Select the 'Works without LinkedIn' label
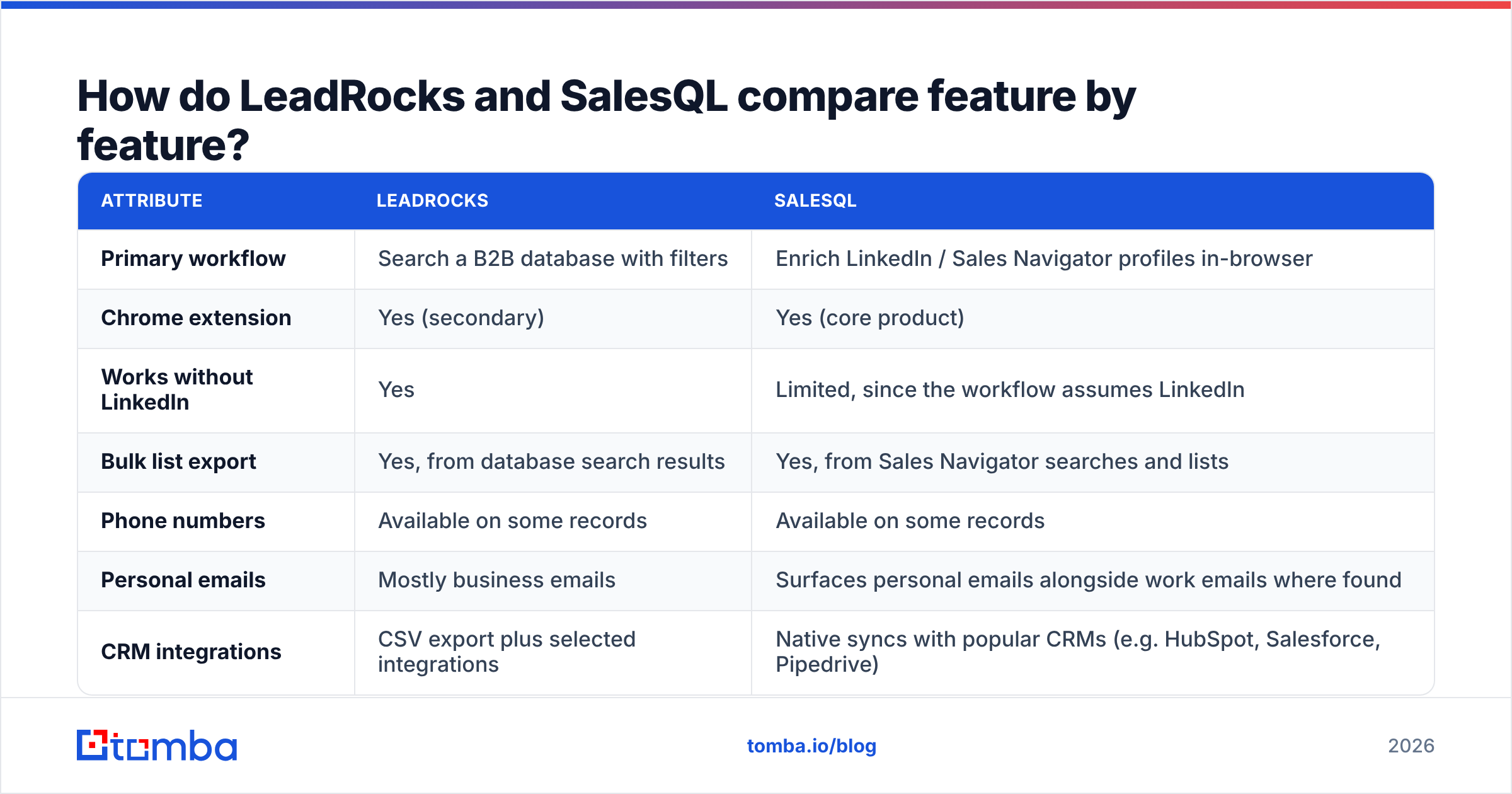This screenshot has width=1512, height=794. [x=177, y=389]
